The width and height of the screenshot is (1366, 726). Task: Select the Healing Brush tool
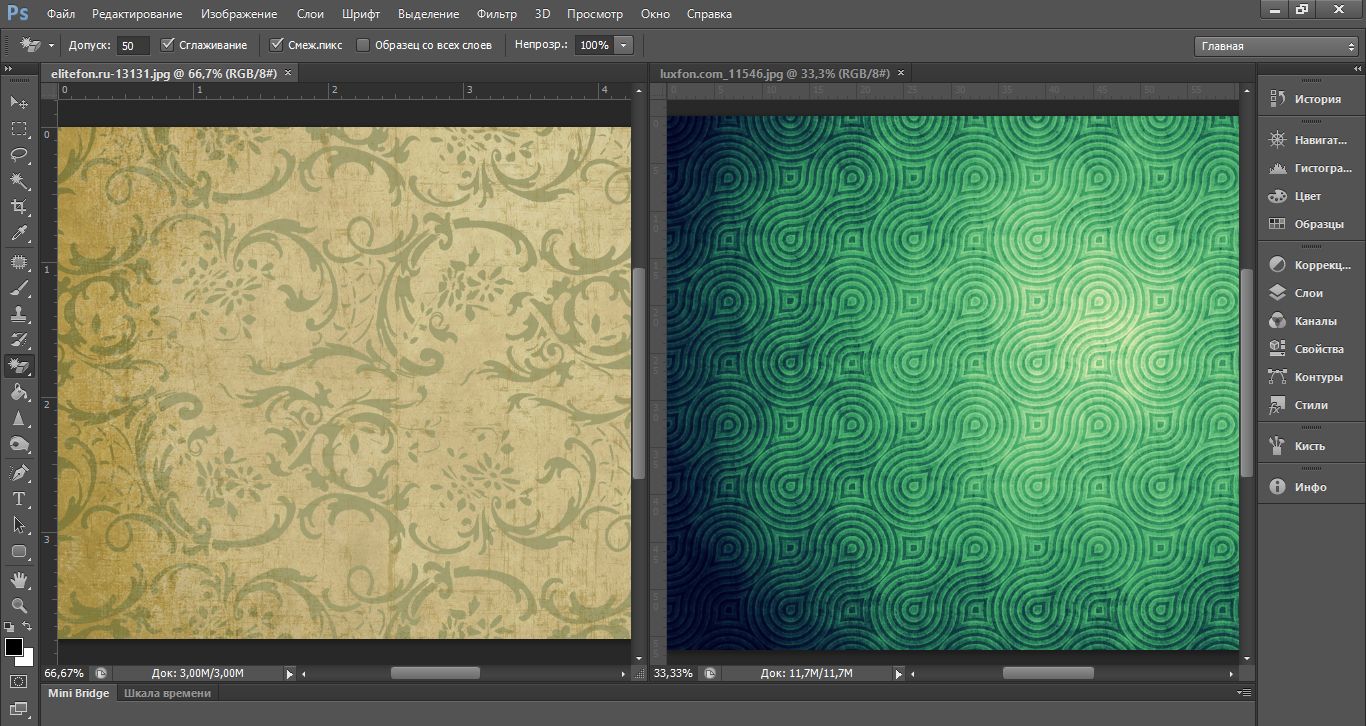tap(19, 262)
